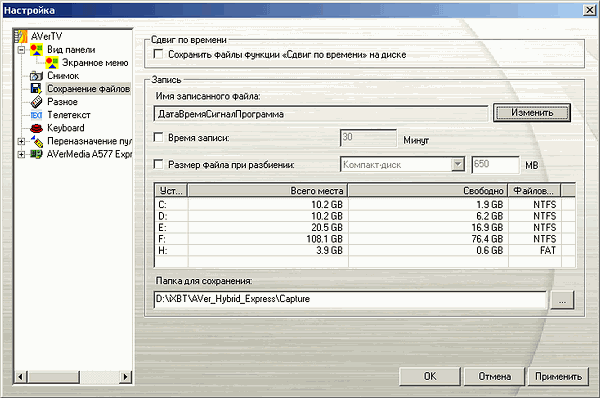Click the recorded file name field
This screenshot has height=398, width=600.
(x=321, y=114)
